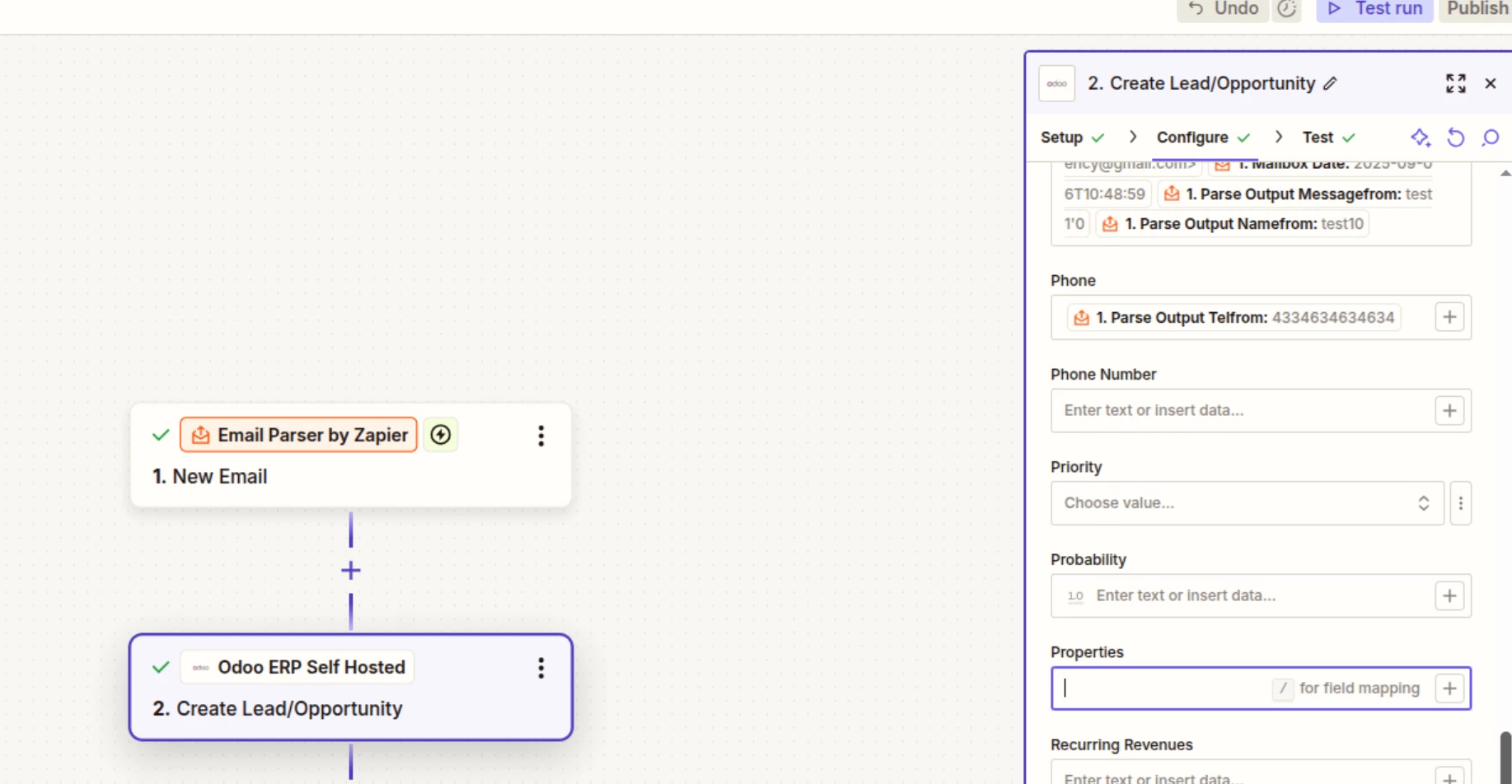Image resolution: width=1512 pixels, height=784 pixels.
Task: Click the panel vertical scrollbar thumb
Action: click(1505, 757)
